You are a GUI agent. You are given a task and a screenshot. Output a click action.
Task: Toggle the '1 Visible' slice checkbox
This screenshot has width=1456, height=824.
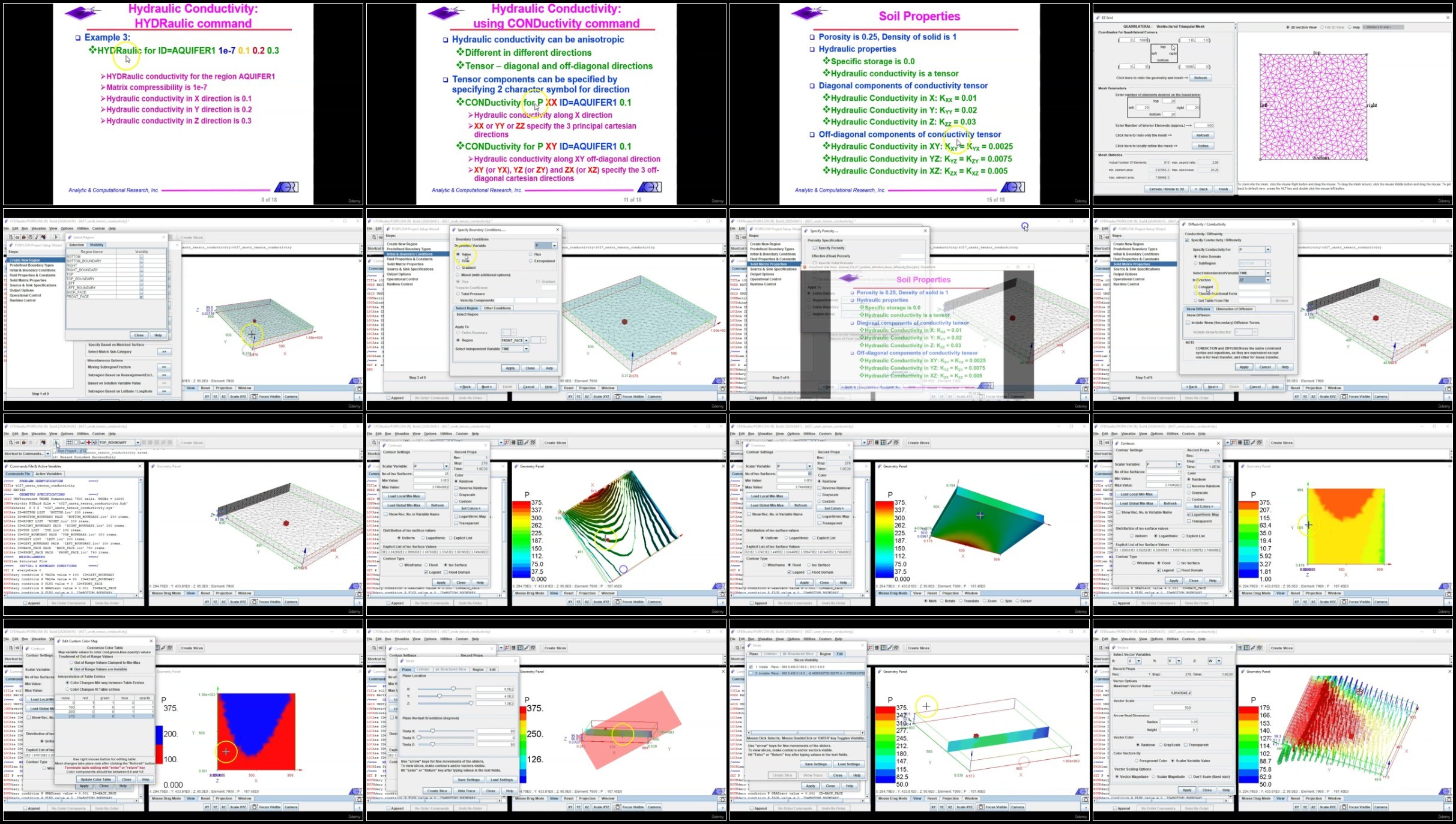(x=751, y=667)
